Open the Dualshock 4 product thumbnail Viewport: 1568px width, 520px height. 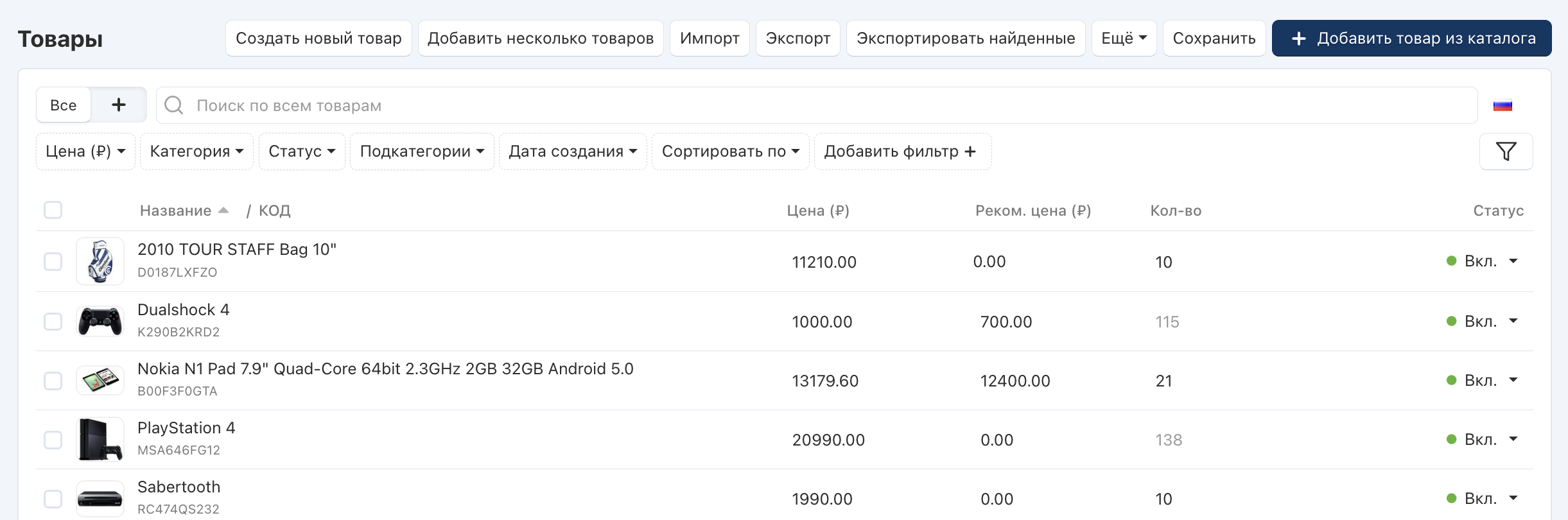pos(100,322)
